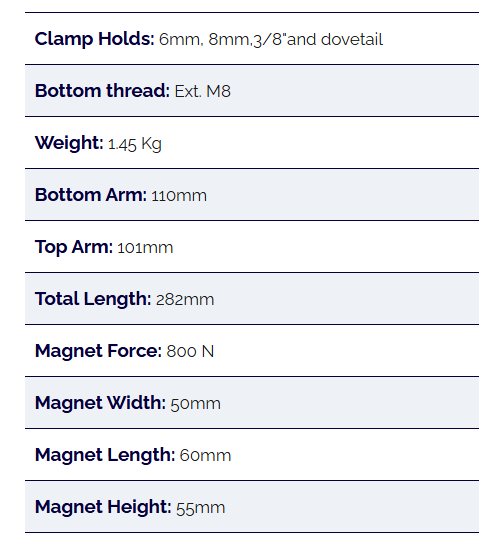Select the 6mm, 8mm, 3/8" and dovetail text
The width and height of the screenshot is (479, 554).
tap(271, 39)
